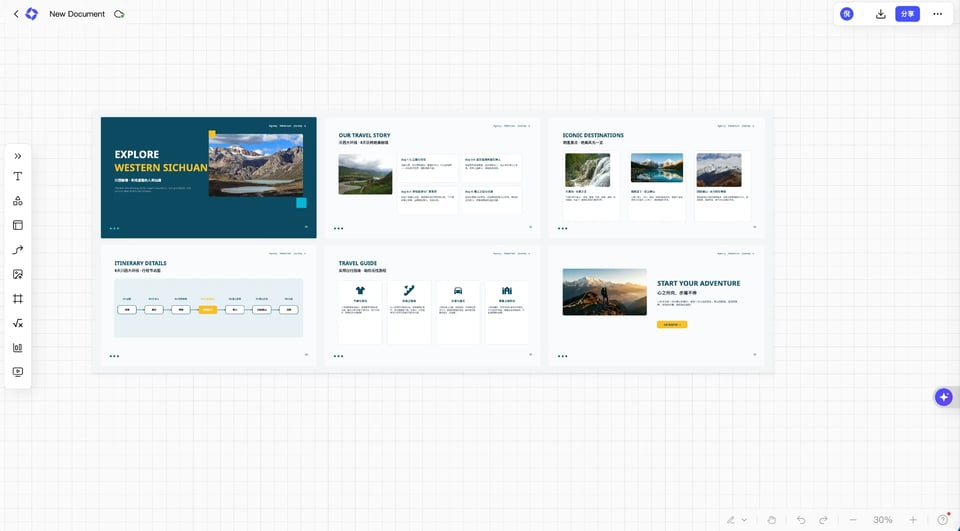This screenshot has width=960, height=531.
Task: Select the Our Travel Story slide
Action: point(433,178)
